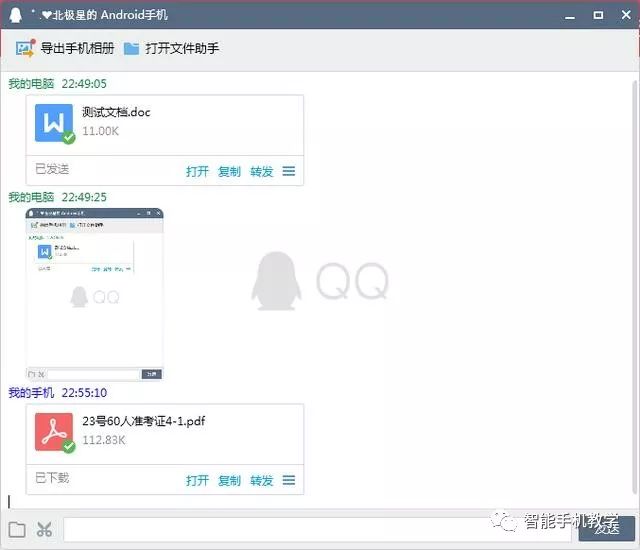Open the 测试文档.doc file via 打开
Image resolution: width=640 pixels, height=550 pixels.
click(197, 171)
